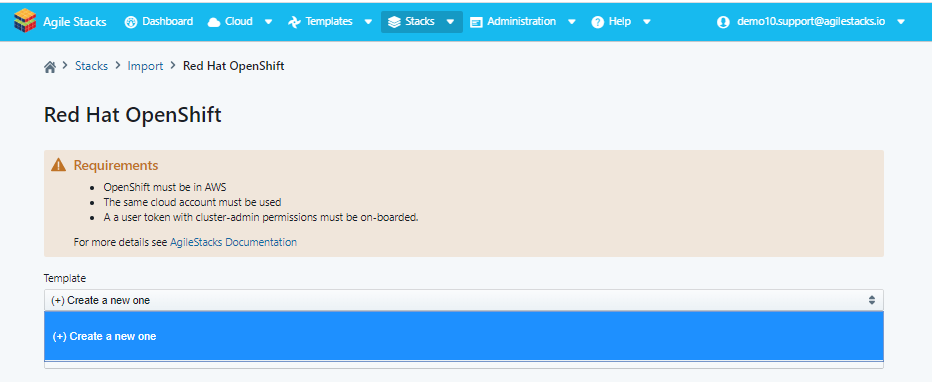Open the Cloud menu label
Screen dimensions: 932x382
(238, 21)
